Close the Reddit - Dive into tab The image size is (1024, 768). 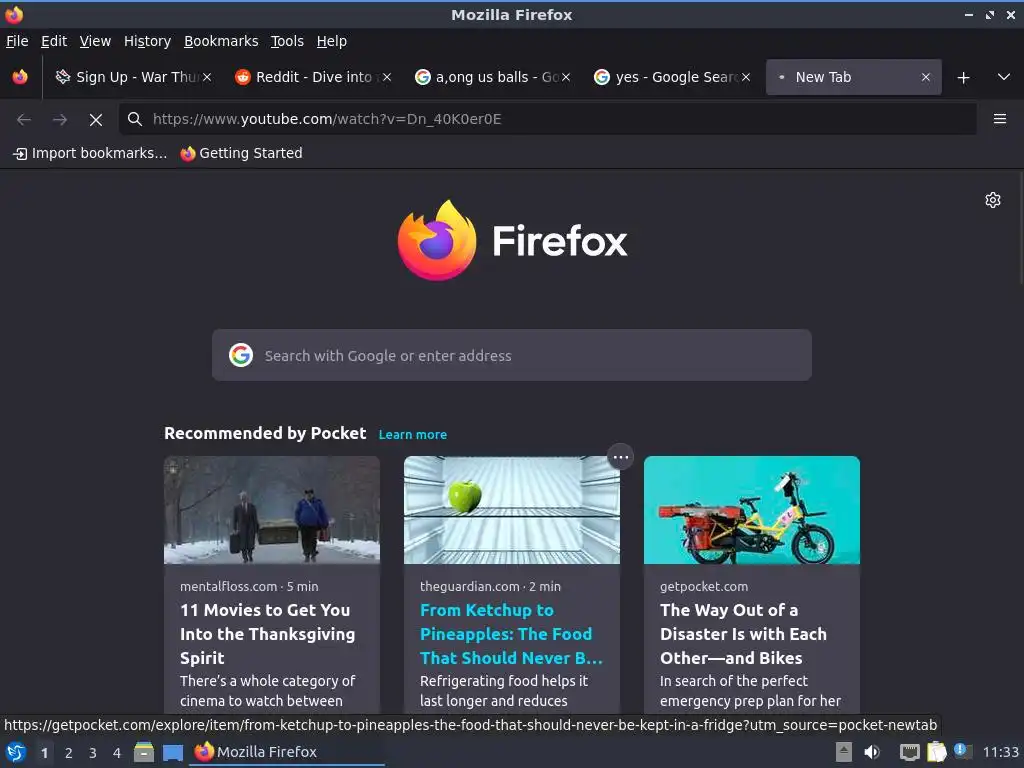(387, 77)
